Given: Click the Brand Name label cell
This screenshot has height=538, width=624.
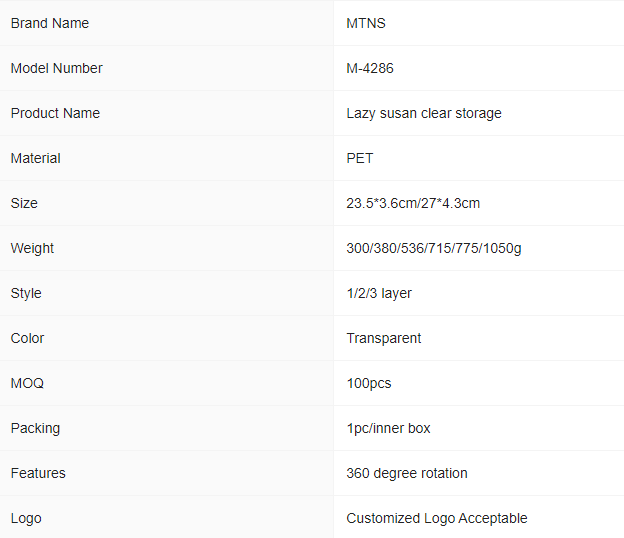Looking at the screenshot, I should 166,23.
